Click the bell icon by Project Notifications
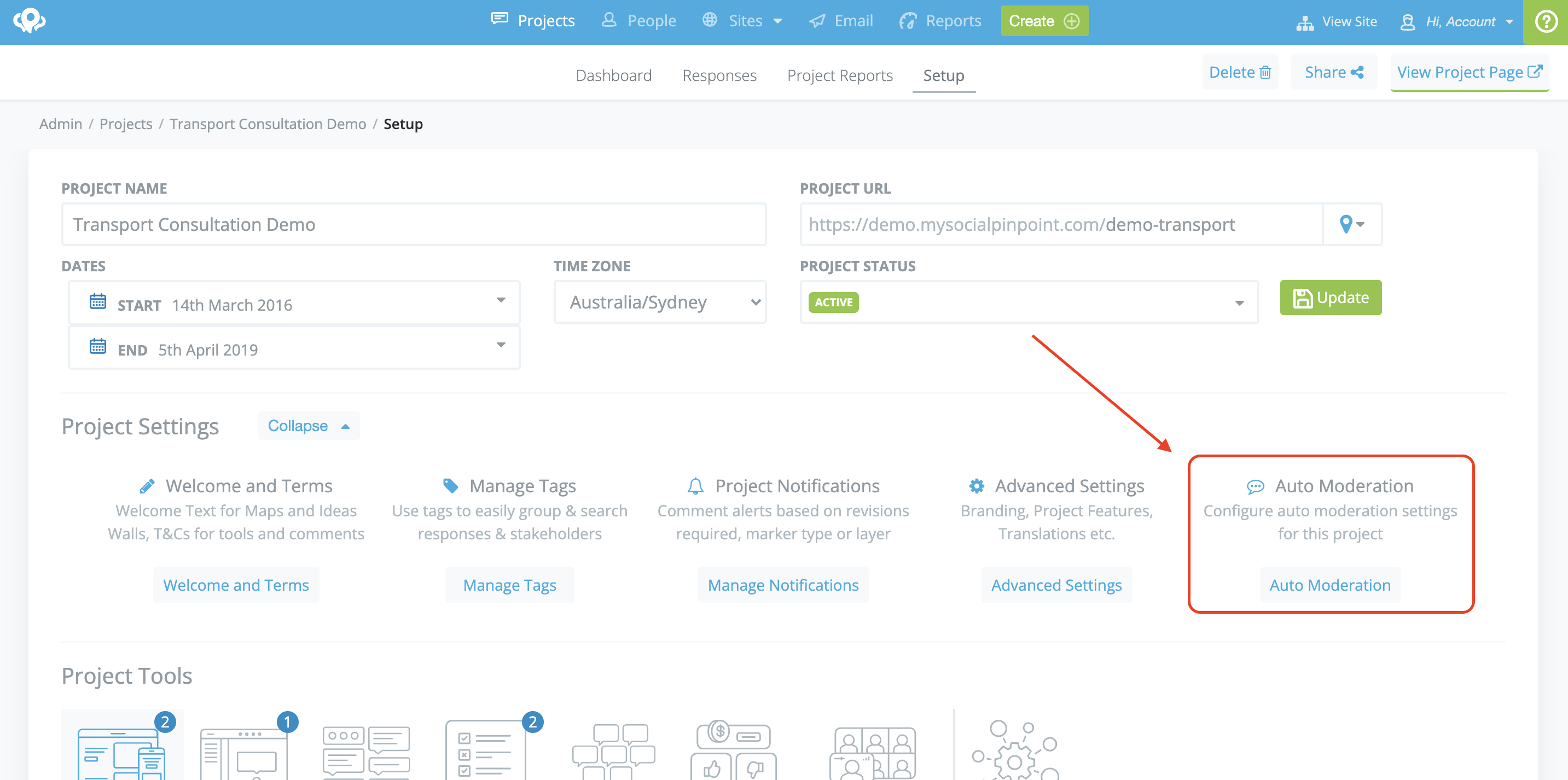 click(x=695, y=486)
